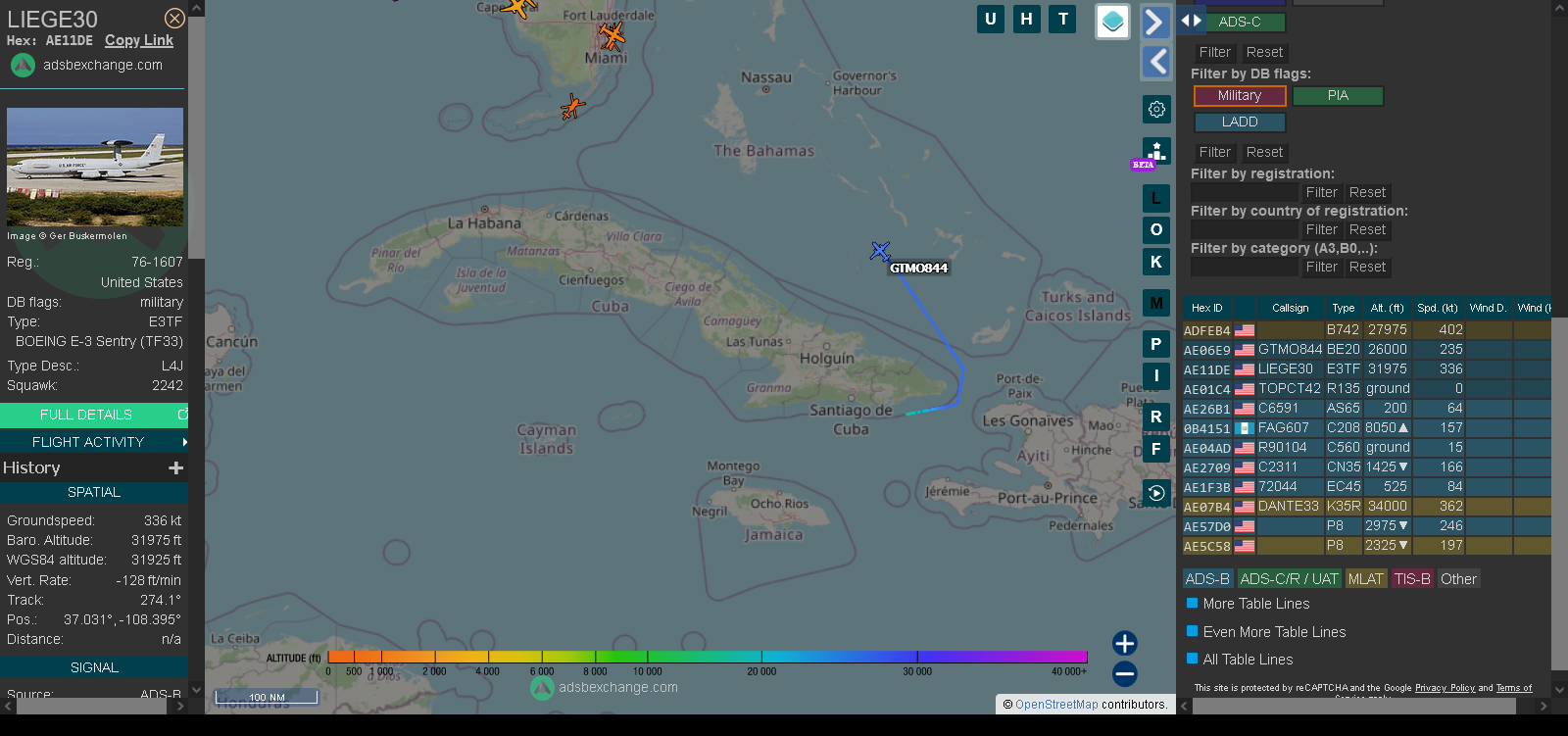Enable More Table Lines checkbox

[x=1193, y=604]
